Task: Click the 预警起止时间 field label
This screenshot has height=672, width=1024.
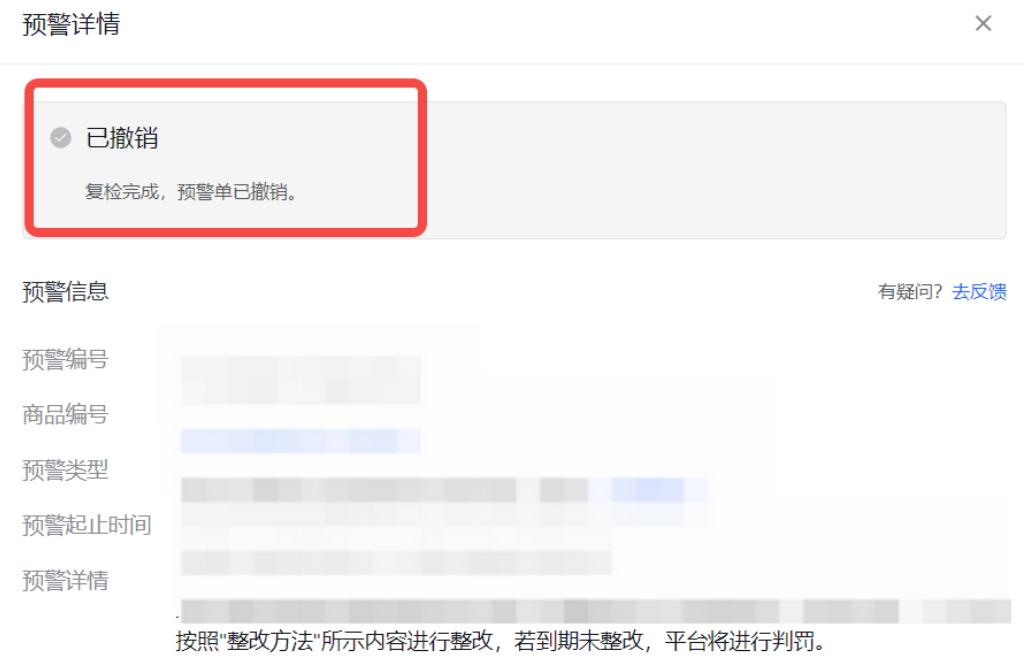Action: tap(87, 525)
